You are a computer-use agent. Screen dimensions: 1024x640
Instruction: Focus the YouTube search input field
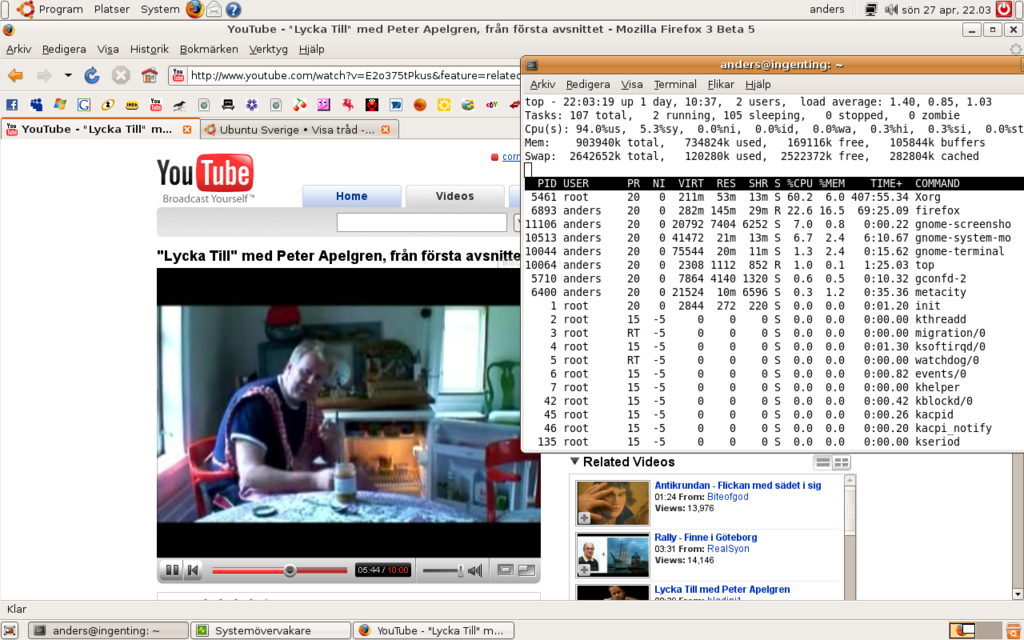422,223
